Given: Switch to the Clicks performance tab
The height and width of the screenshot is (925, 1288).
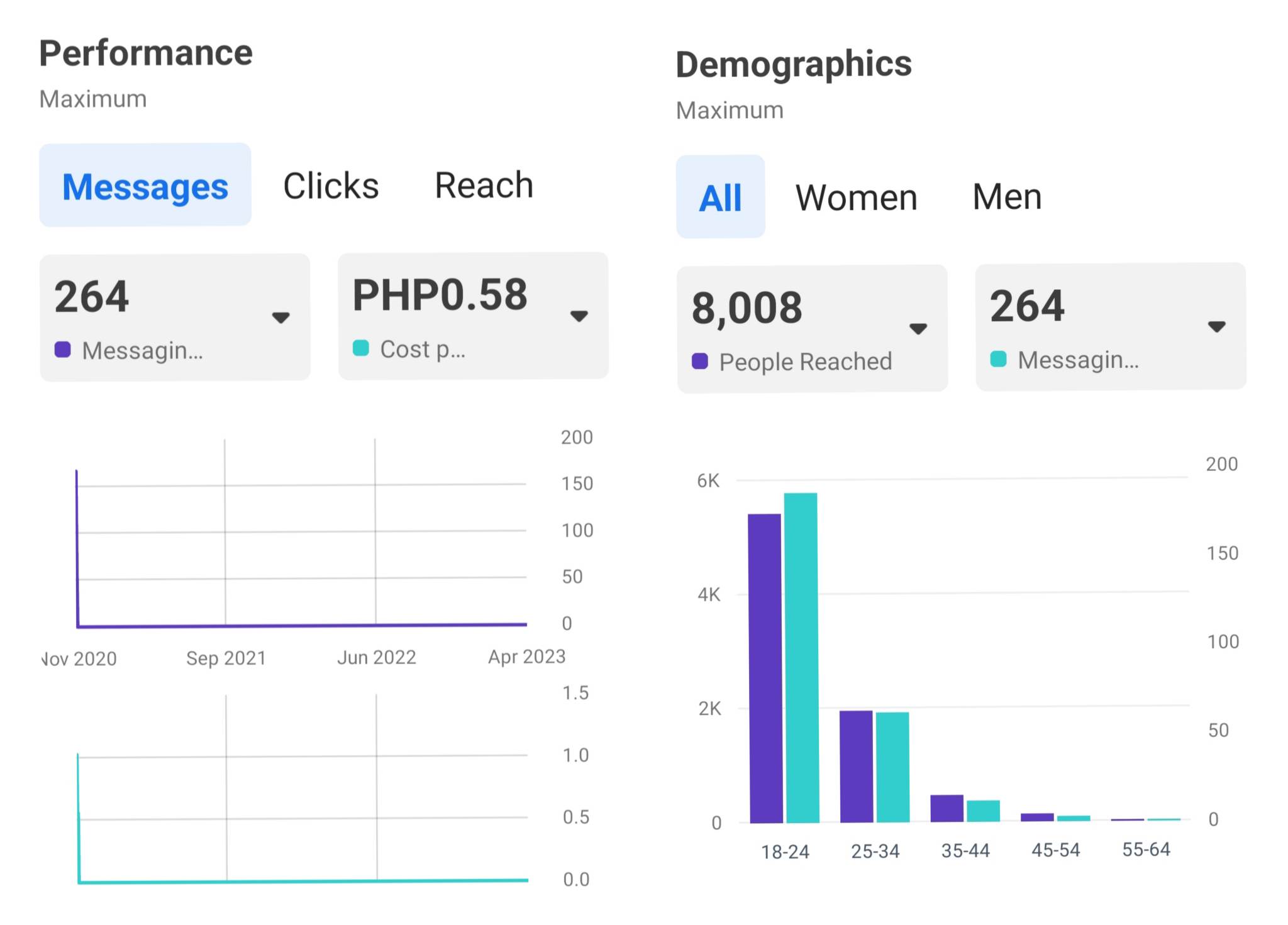Looking at the screenshot, I should tap(331, 186).
